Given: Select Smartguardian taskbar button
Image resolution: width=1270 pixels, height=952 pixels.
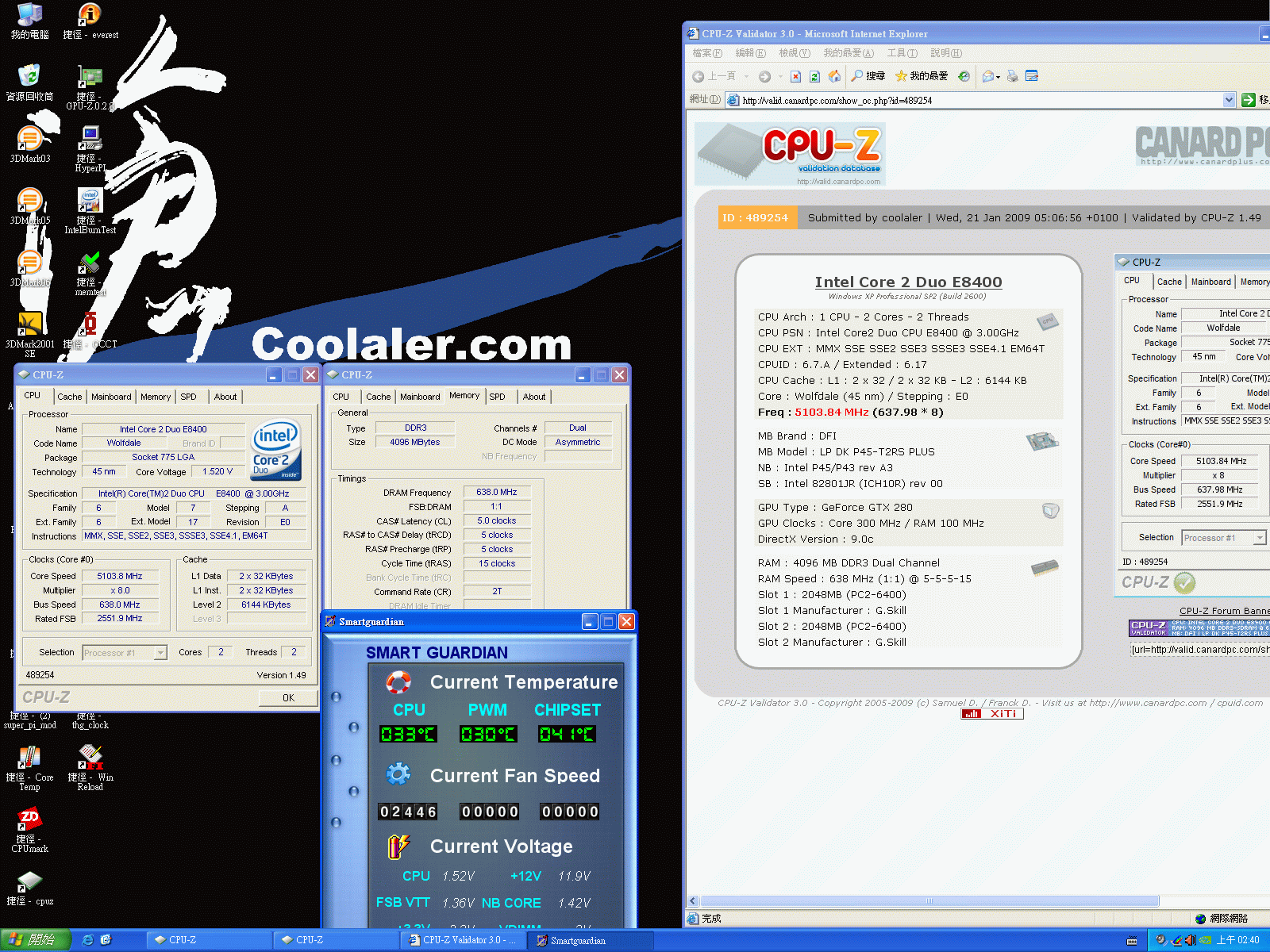Looking at the screenshot, I should point(591,940).
